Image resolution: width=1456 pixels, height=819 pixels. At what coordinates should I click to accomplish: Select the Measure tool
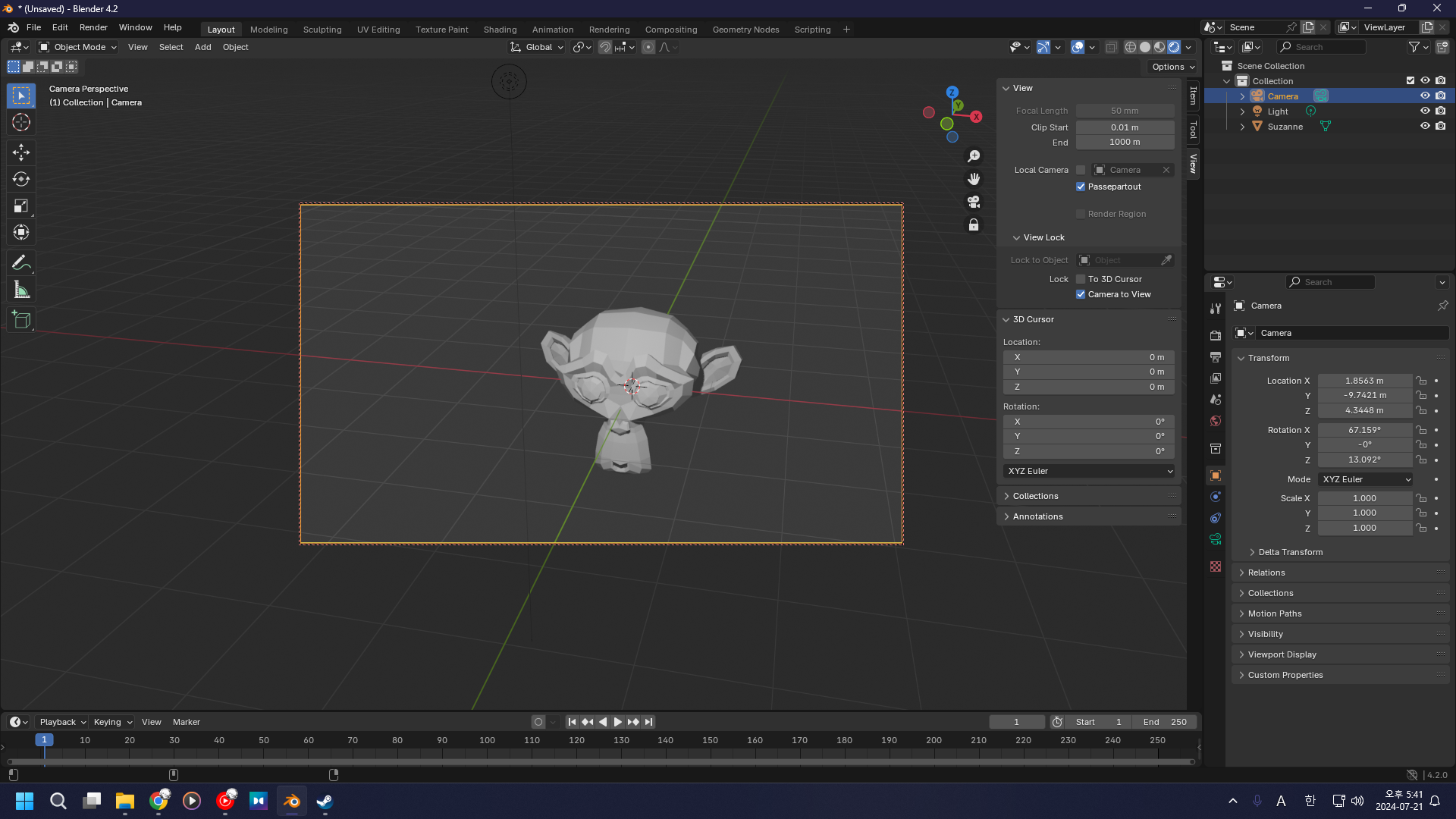coord(21,290)
